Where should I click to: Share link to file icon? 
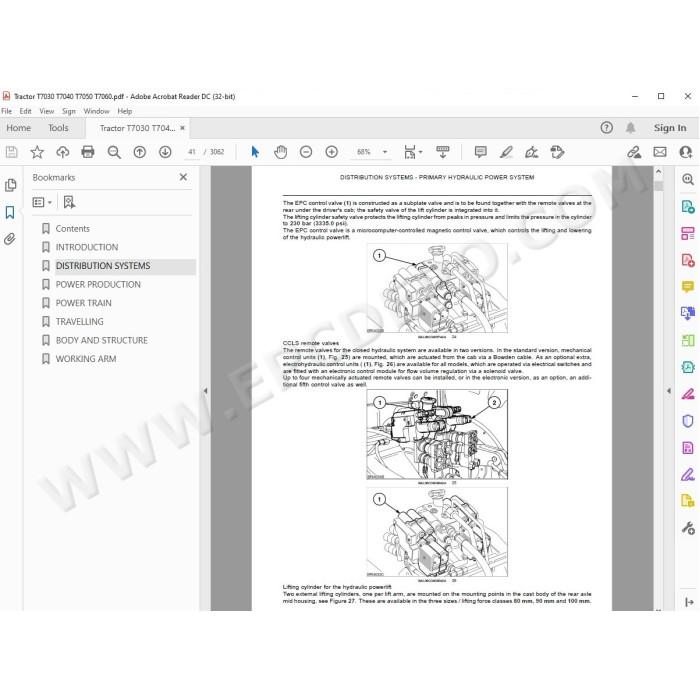tap(634, 152)
